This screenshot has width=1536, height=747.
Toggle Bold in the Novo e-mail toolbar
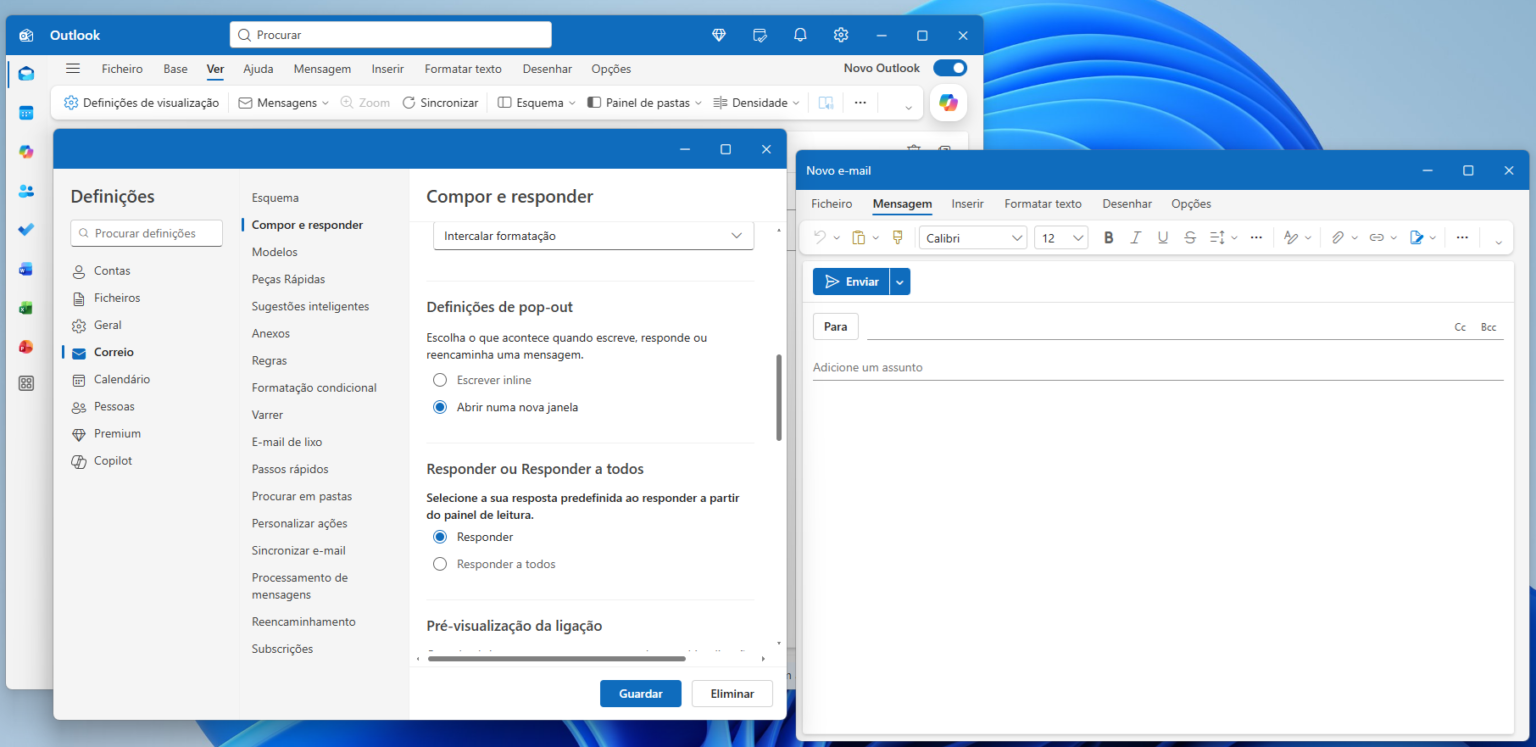1108,238
